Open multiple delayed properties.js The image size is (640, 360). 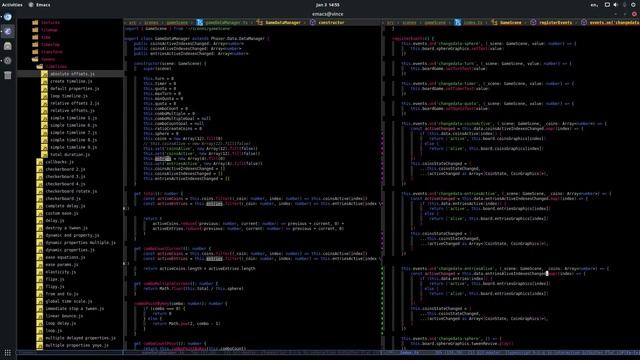click(x=80, y=338)
